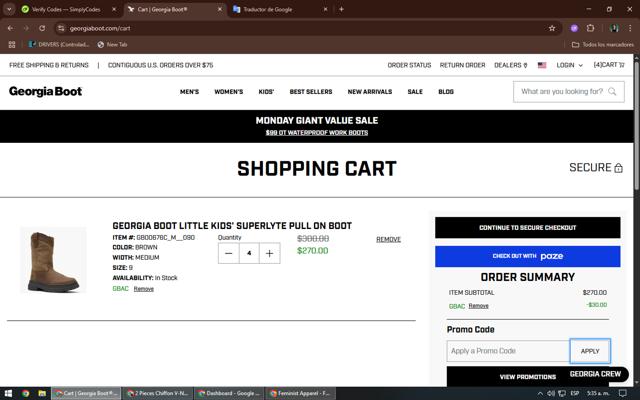Open the Order Status link
The image size is (640, 400).
(409, 65)
